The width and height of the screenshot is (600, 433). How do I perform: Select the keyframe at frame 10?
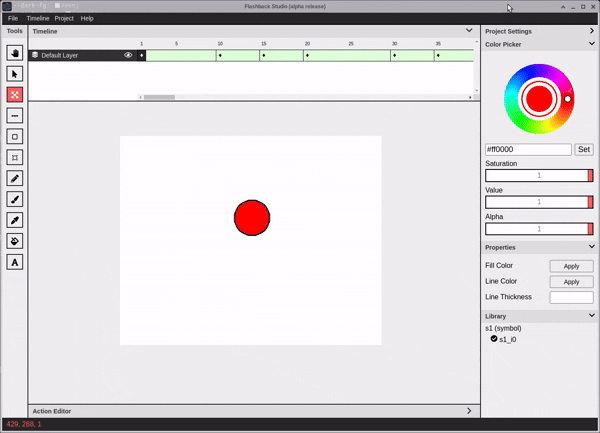[x=220, y=55]
